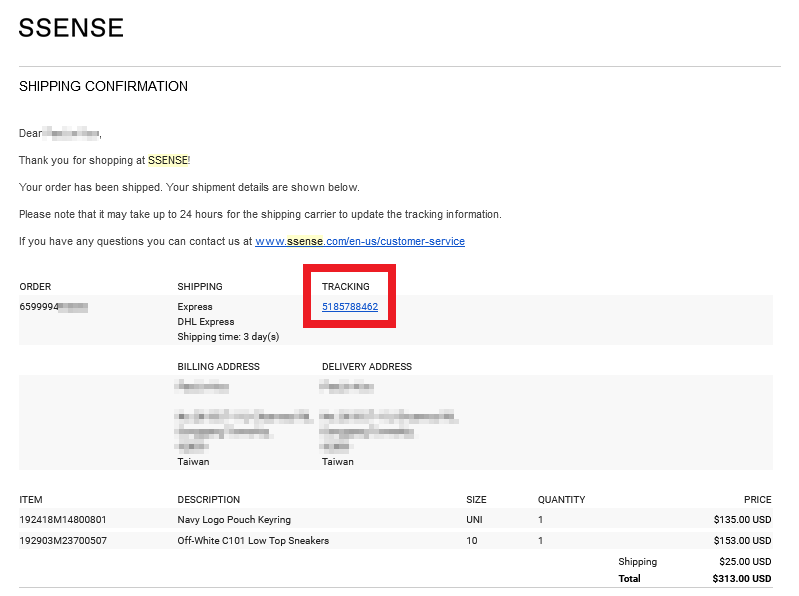
Task: Select the DESCRIPTION column header
Action: [208, 500]
